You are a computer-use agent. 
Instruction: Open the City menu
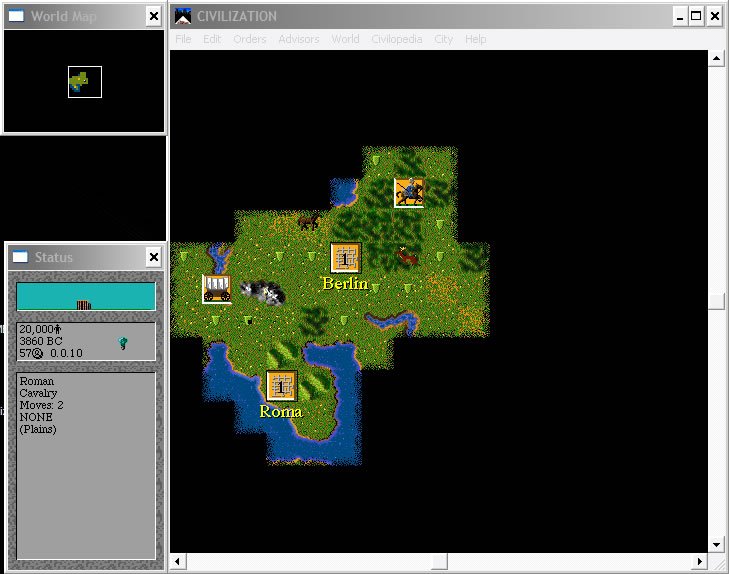tap(444, 39)
